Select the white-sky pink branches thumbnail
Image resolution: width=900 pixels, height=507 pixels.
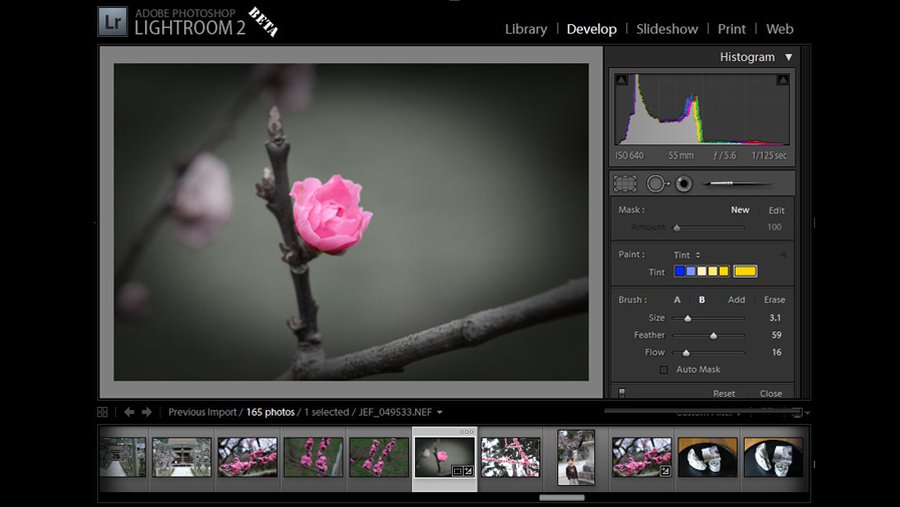tap(510, 458)
